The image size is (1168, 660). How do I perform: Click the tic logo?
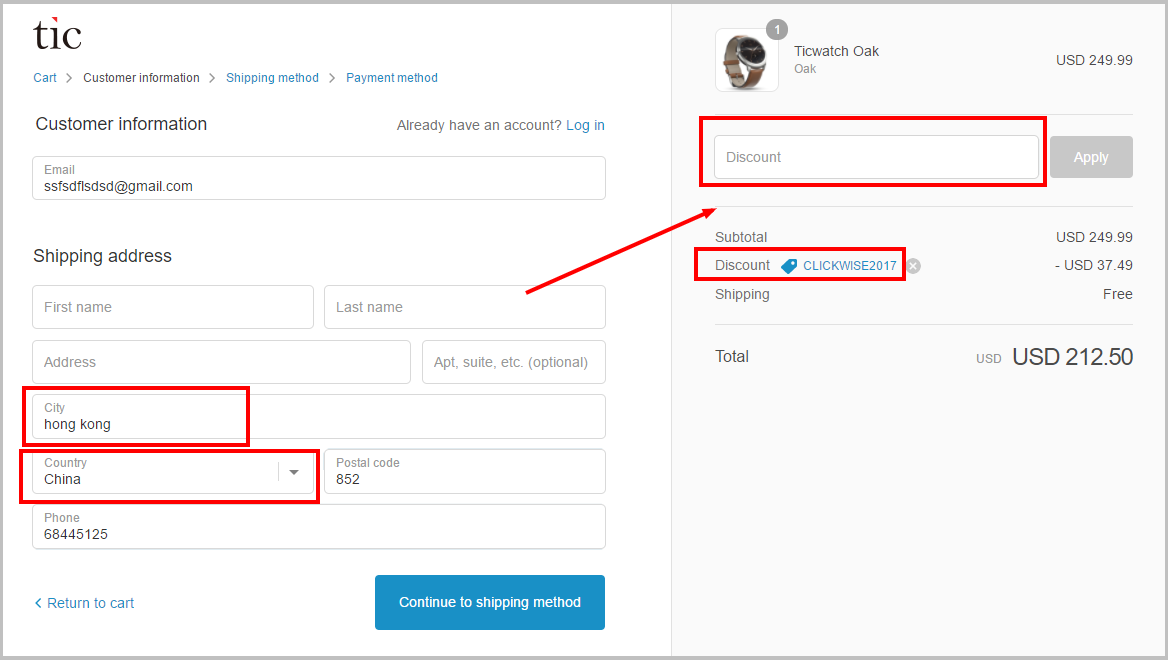[x=57, y=35]
